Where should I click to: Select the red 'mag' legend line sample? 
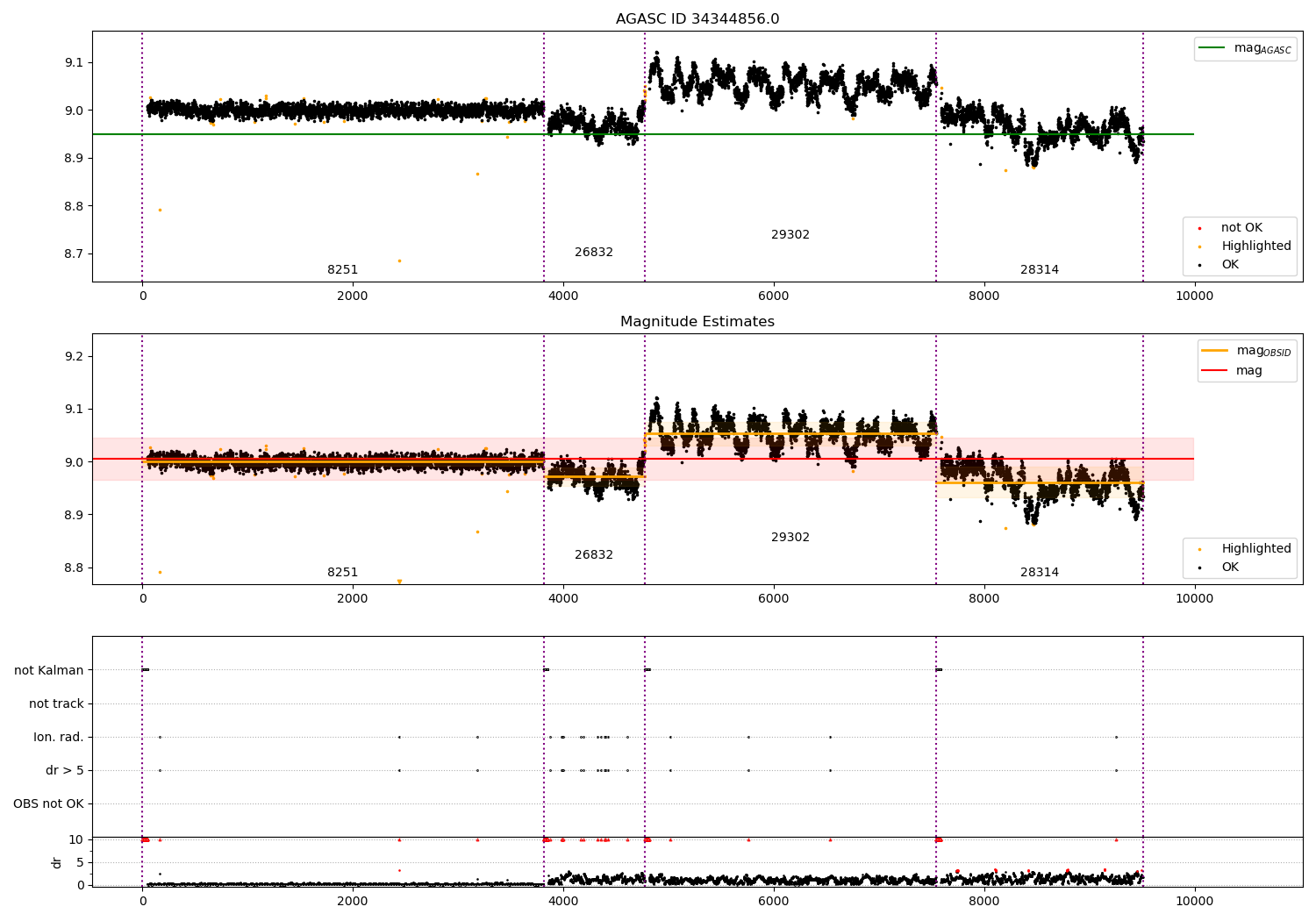pos(1215,370)
